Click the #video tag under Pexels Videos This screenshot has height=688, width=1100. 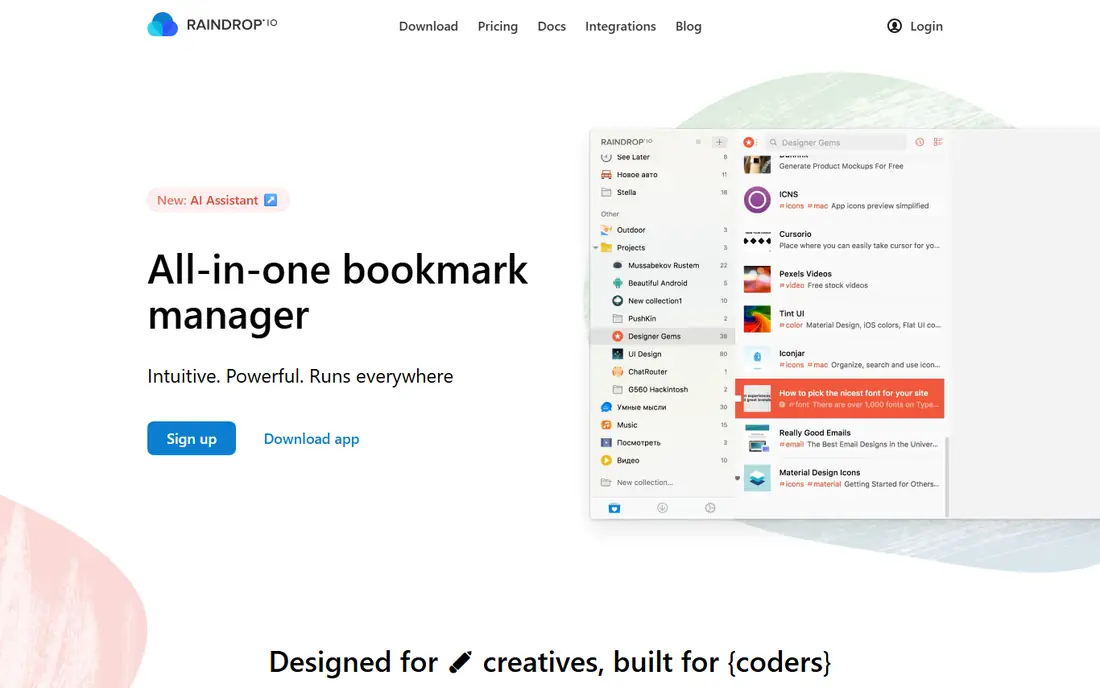pos(792,285)
